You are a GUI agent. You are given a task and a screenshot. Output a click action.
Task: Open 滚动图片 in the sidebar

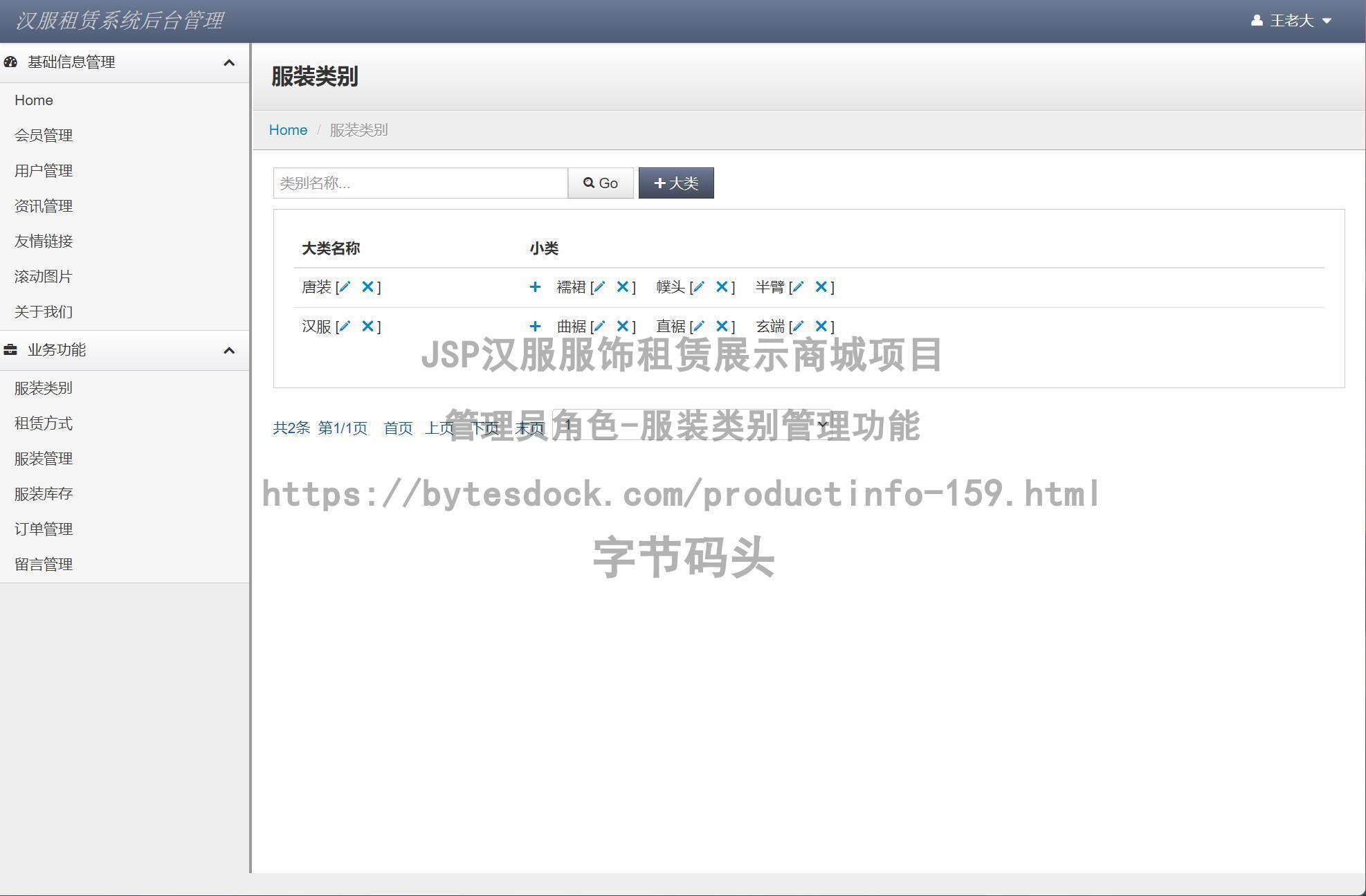pos(44,277)
